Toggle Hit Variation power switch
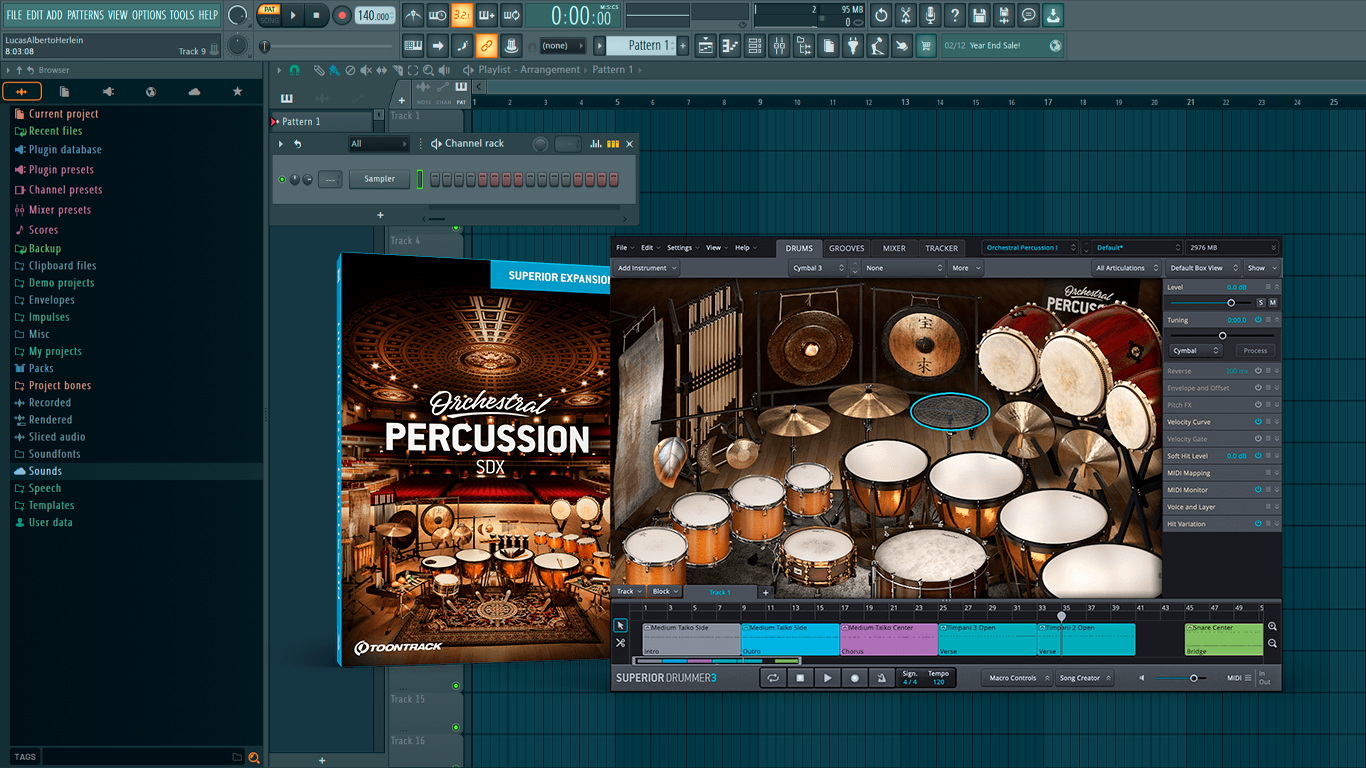This screenshot has height=768, width=1366. 1258,524
